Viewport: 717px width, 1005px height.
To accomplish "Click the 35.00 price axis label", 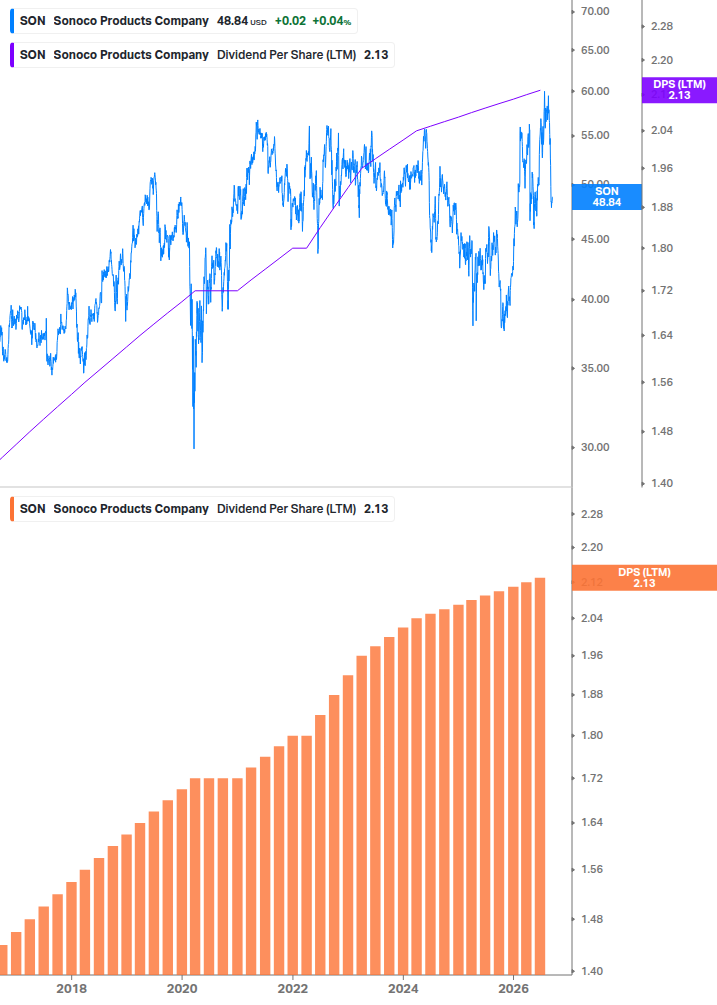I will [595, 368].
